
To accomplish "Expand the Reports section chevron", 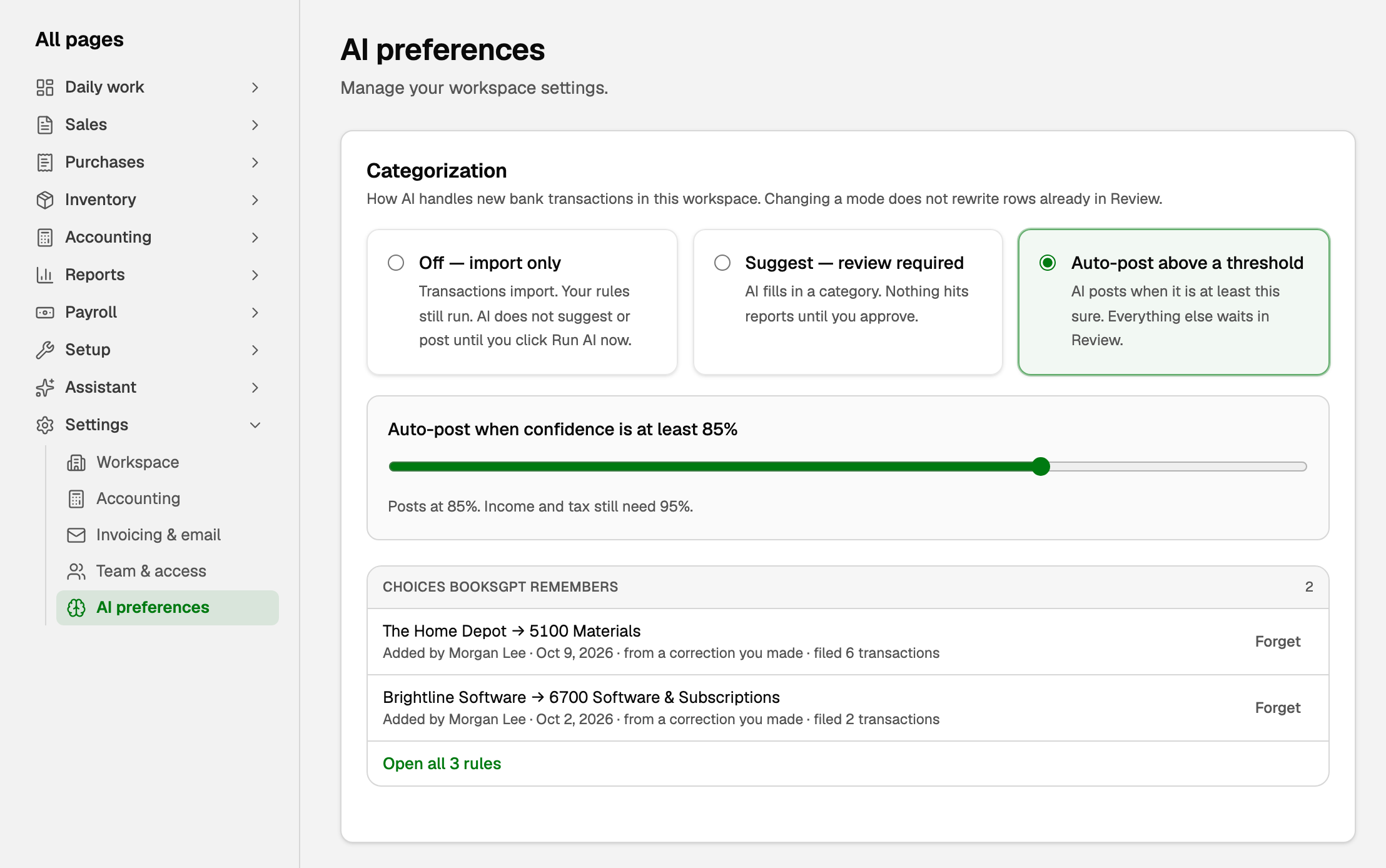I will click(x=255, y=275).
